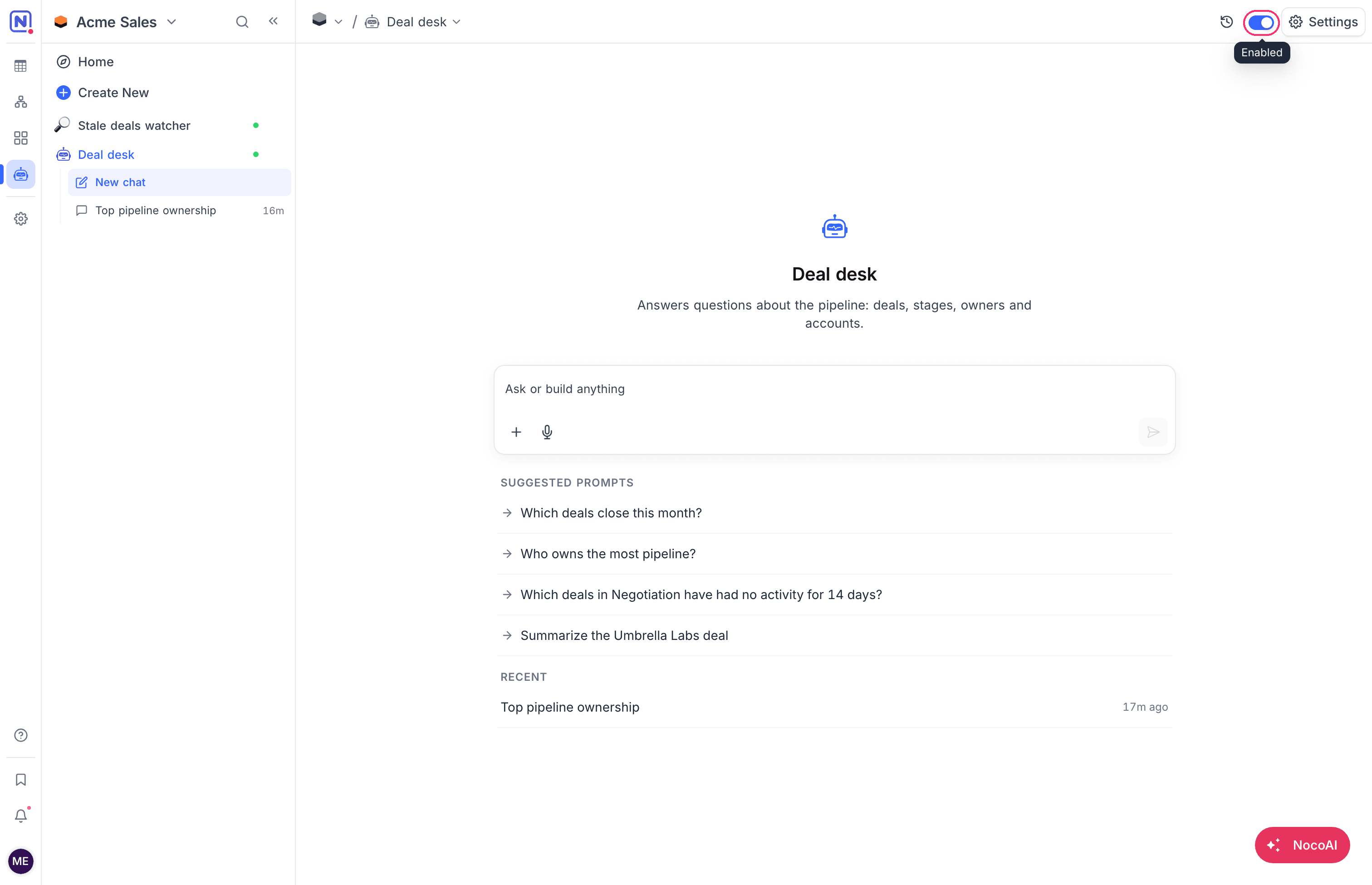Open the gear settings icon in left rail
The width and height of the screenshot is (1372, 885).
[x=21, y=219]
